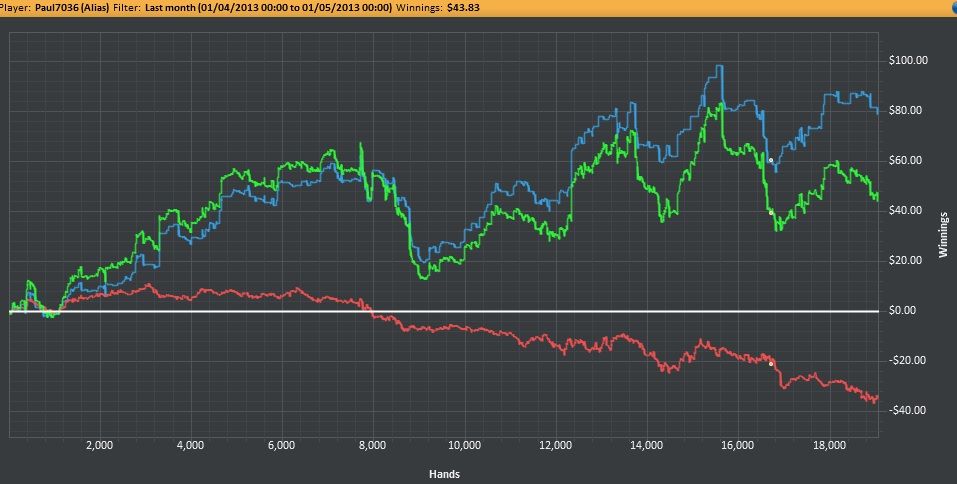Select the white data marker on blue line
957x484 pixels.
tap(770, 160)
